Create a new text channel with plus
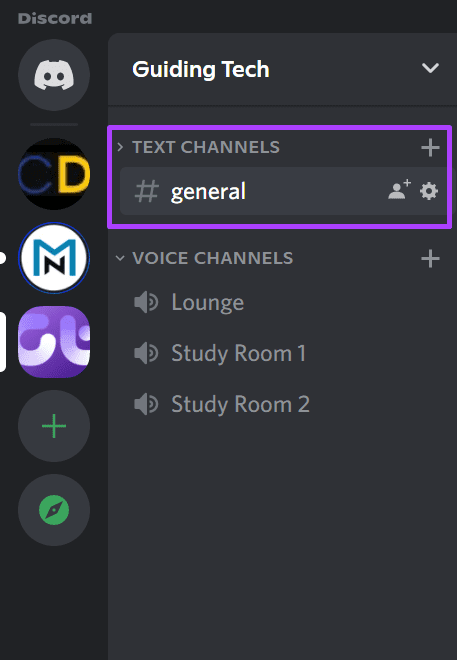Image resolution: width=457 pixels, height=660 pixels. point(430,148)
